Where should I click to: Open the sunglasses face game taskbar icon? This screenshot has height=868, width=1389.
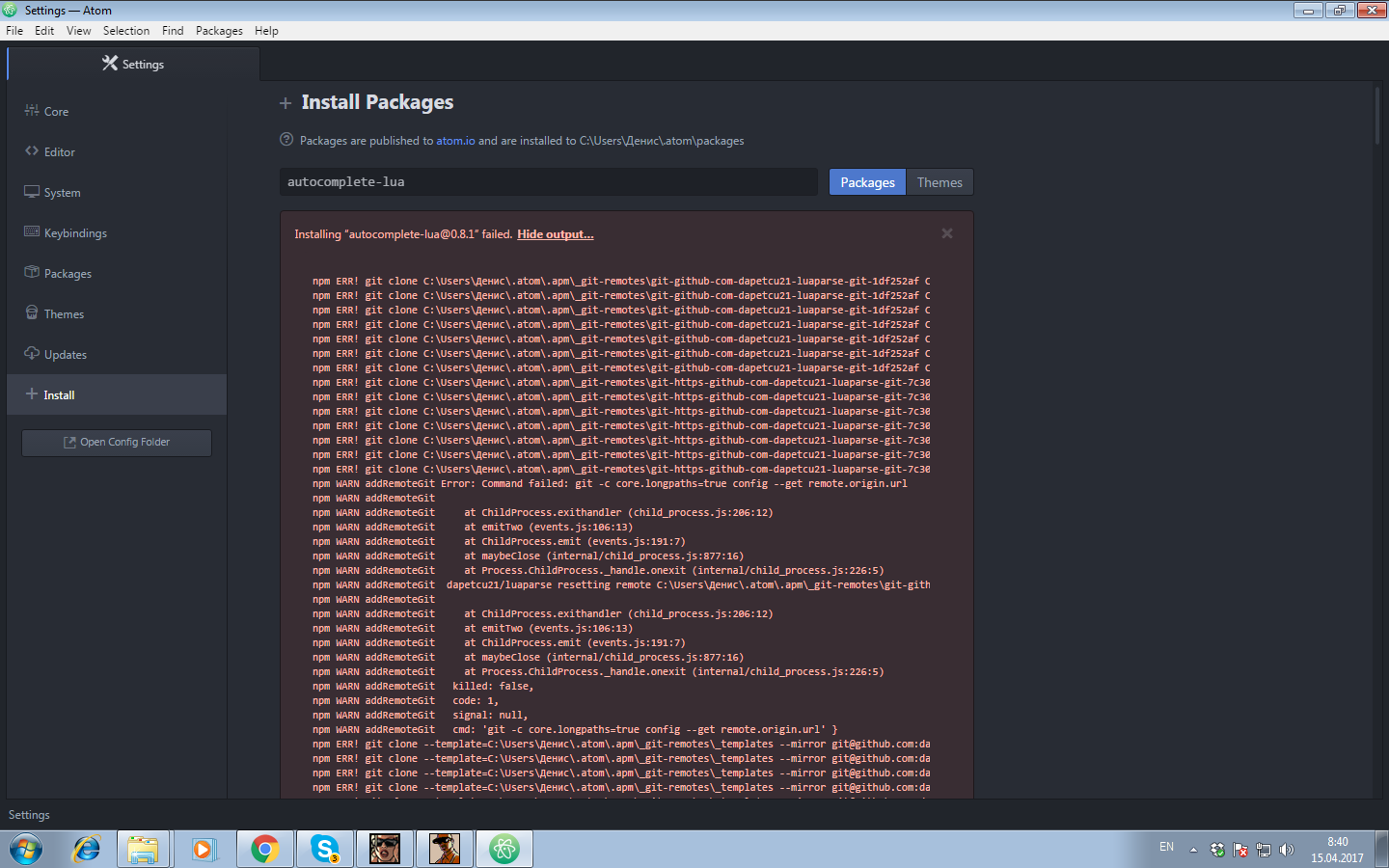click(385, 850)
